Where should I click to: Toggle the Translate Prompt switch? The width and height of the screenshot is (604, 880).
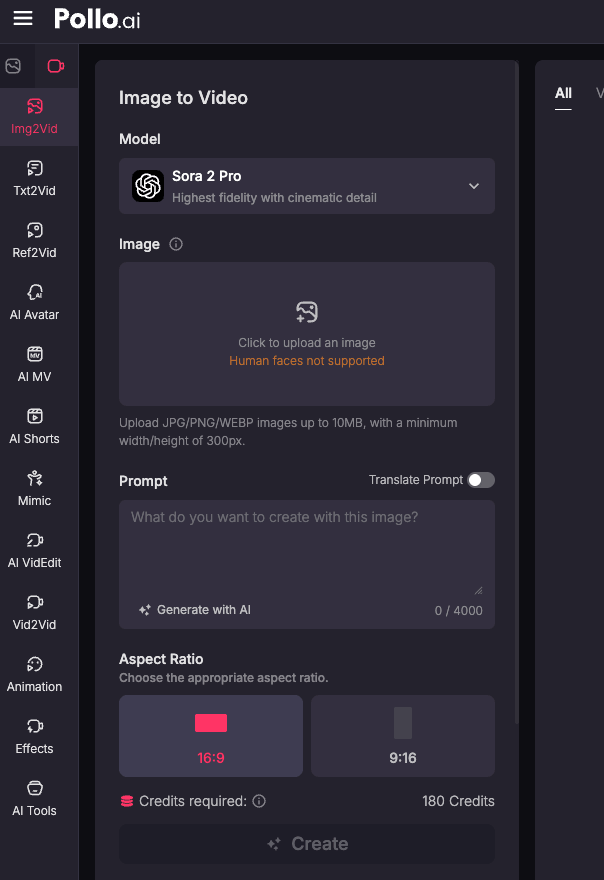tap(481, 480)
